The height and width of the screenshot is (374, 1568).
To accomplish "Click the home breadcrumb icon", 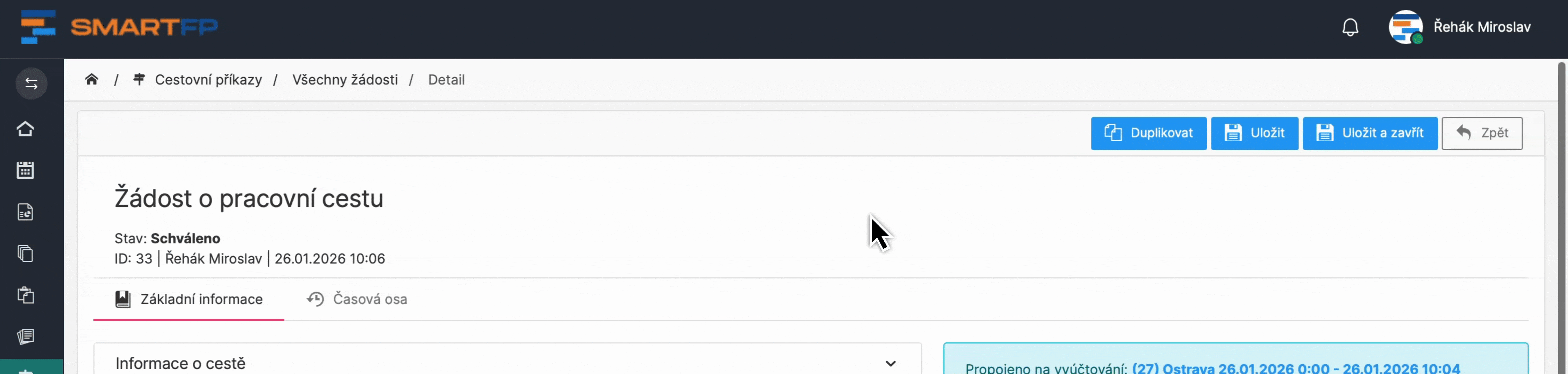I will [92, 80].
